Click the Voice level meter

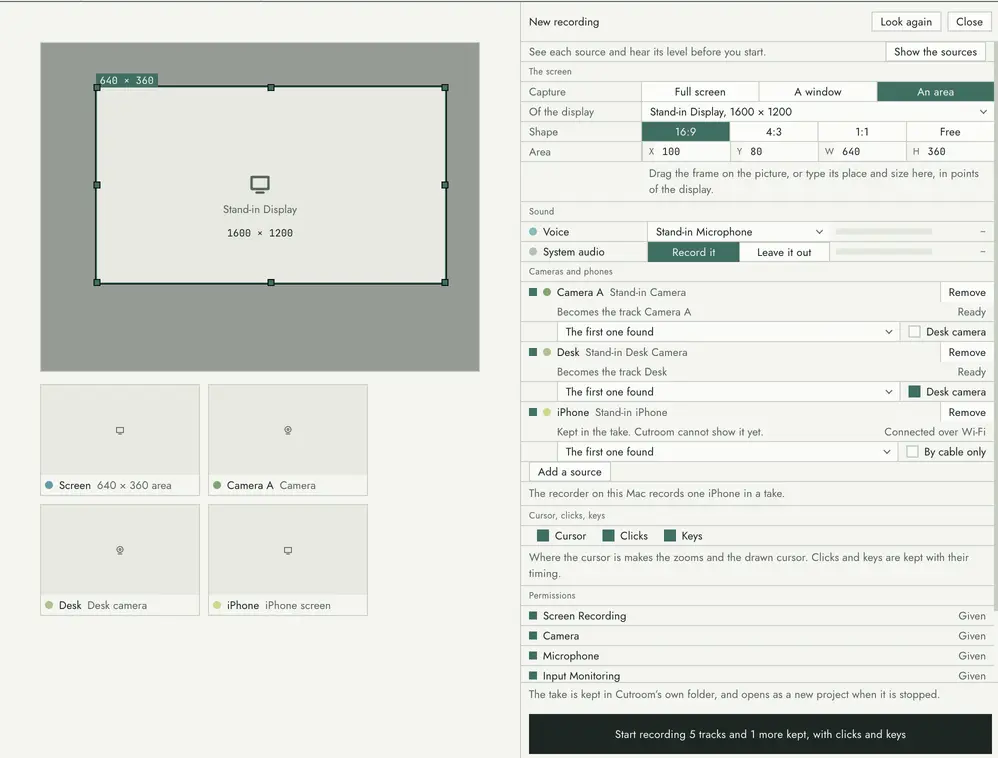pyautogui.click(x=883, y=232)
